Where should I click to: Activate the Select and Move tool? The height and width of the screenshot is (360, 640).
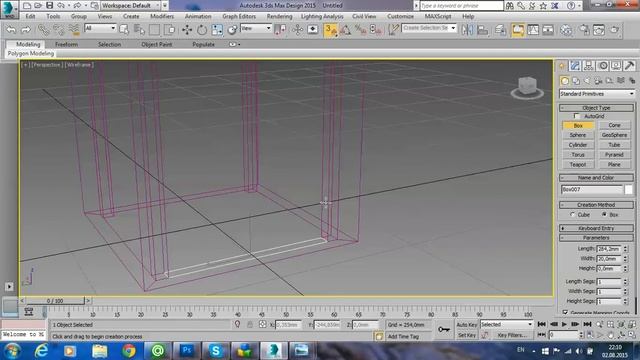pyautogui.click(x=187, y=30)
